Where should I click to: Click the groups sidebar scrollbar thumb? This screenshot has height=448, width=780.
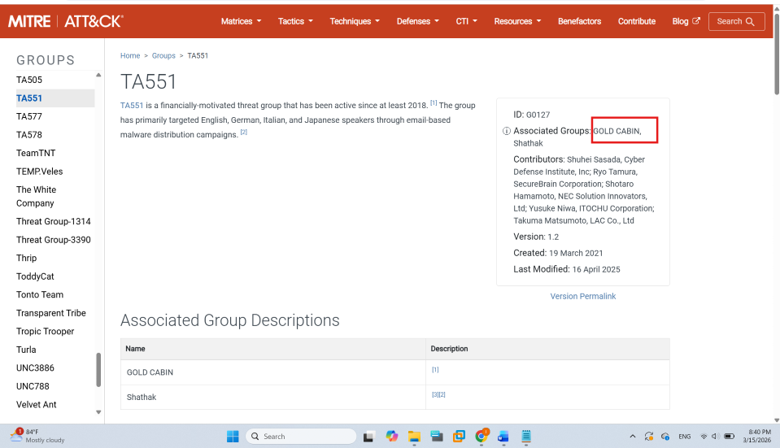98,369
